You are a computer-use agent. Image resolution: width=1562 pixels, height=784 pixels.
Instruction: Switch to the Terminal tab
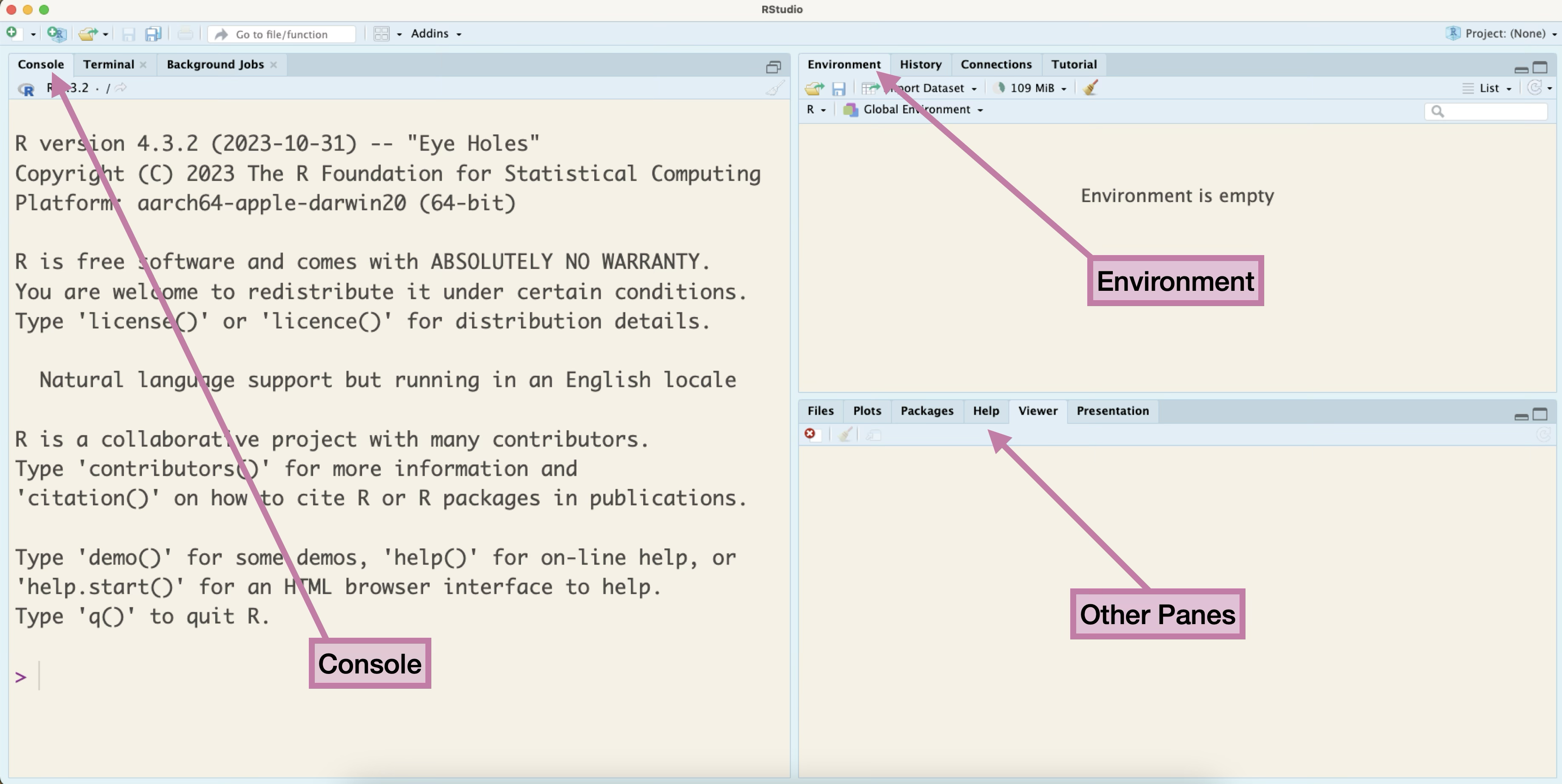pos(109,64)
